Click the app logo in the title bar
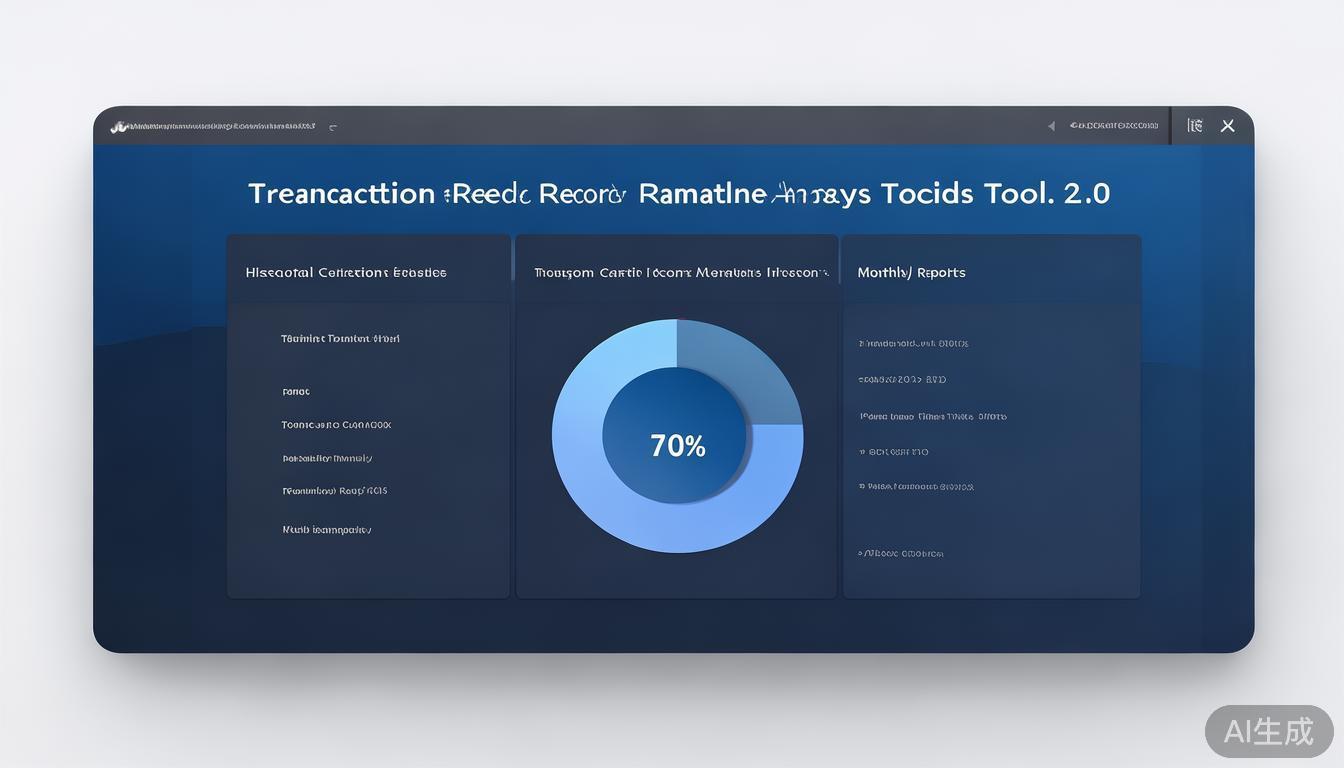Screen dimensions: 1344x768 click(119, 127)
